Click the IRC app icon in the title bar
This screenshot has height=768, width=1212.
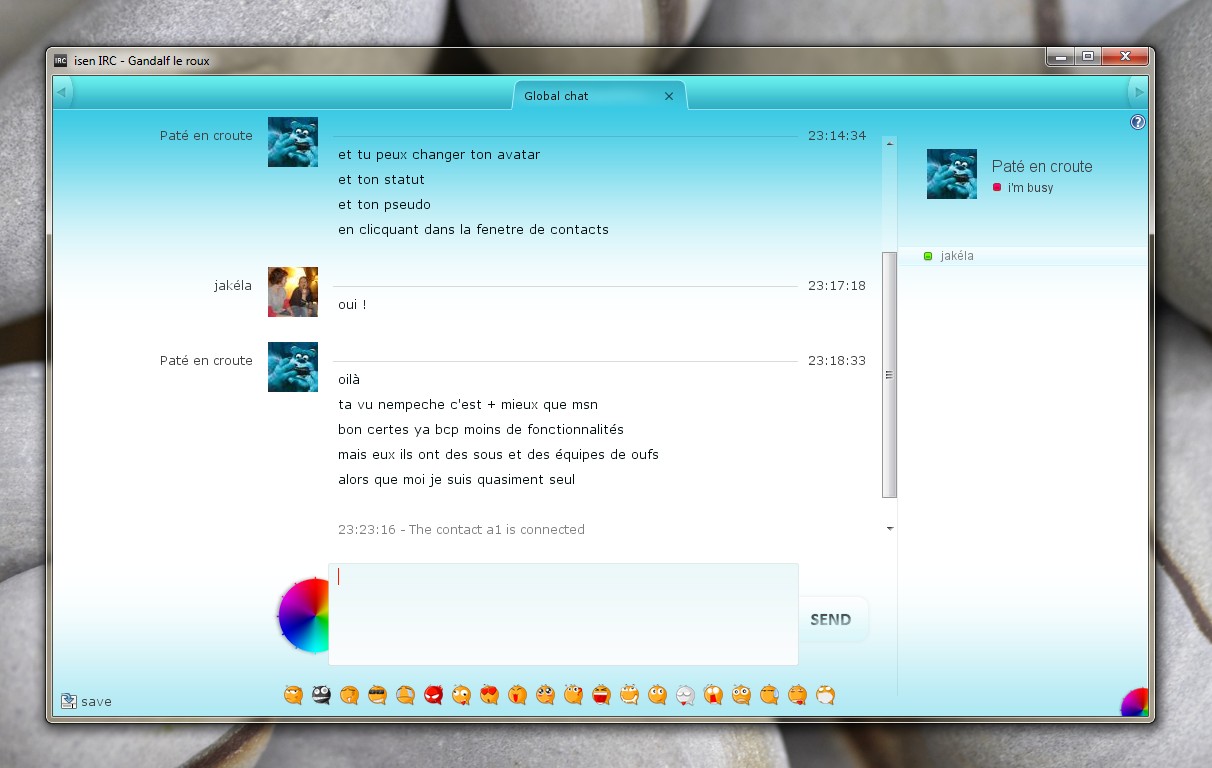[61, 60]
